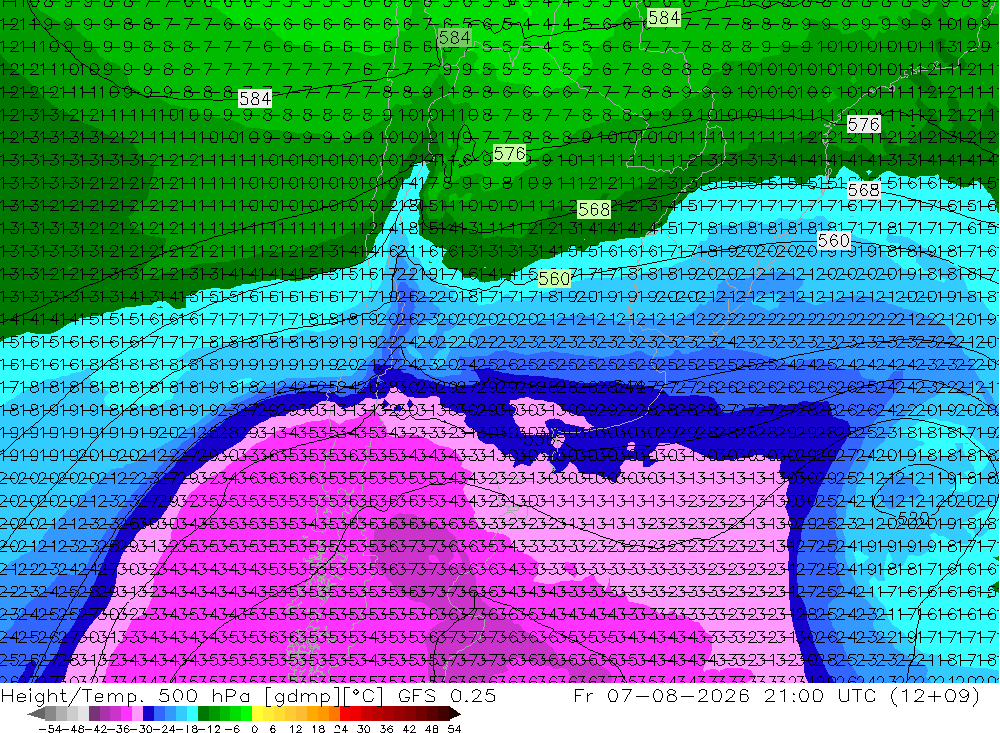Screen dimensions: 1000x733
Task: Click the white 560 contour label
Action: tap(833, 241)
